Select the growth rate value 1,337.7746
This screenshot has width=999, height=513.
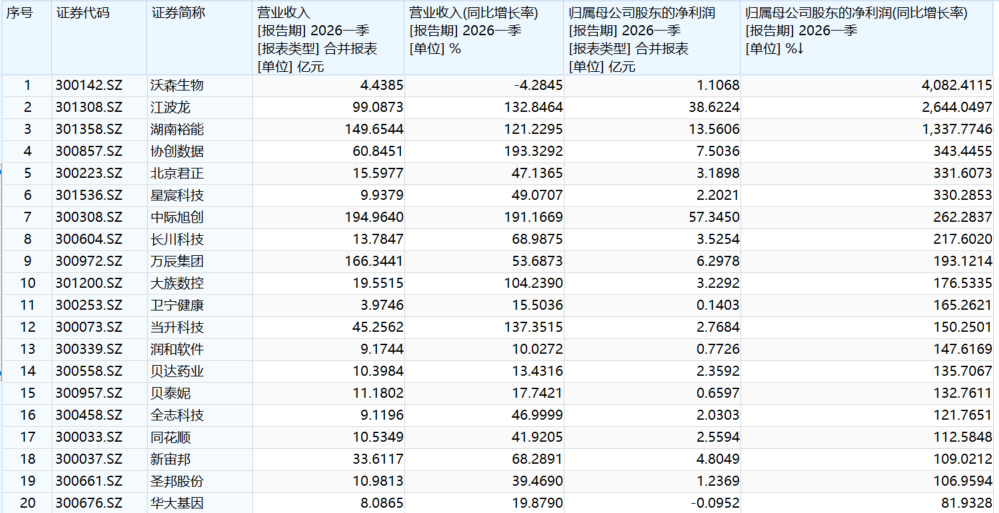957,129
